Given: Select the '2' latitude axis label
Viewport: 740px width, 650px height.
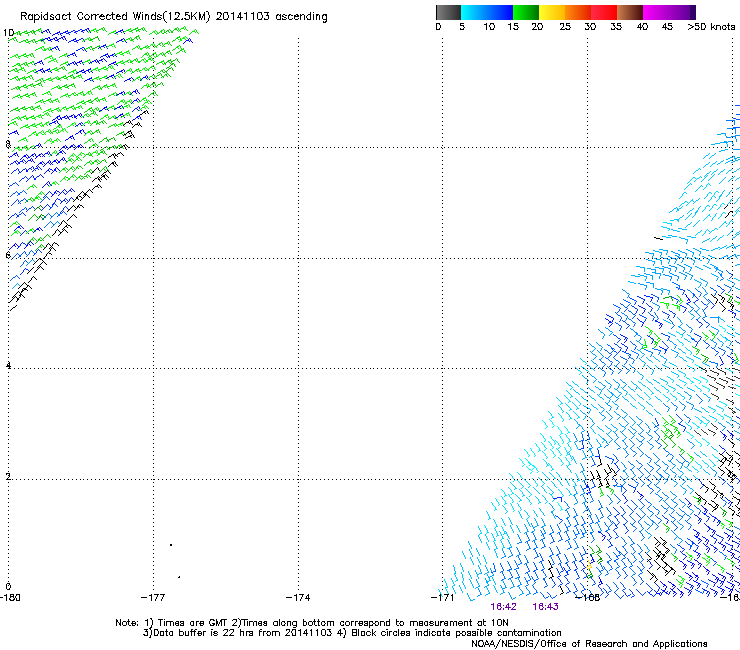Looking at the screenshot, I should tap(8, 476).
